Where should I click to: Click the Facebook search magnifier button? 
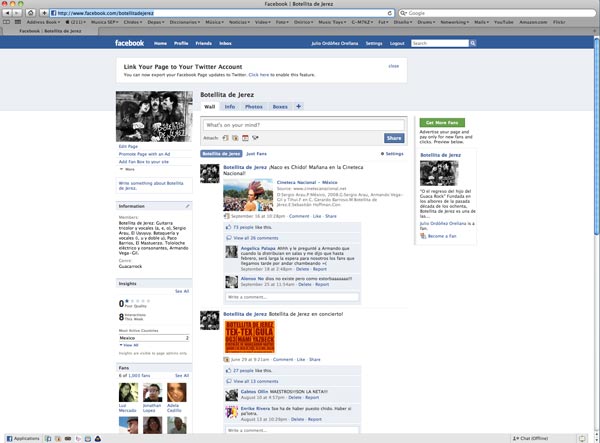tap(473, 43)
